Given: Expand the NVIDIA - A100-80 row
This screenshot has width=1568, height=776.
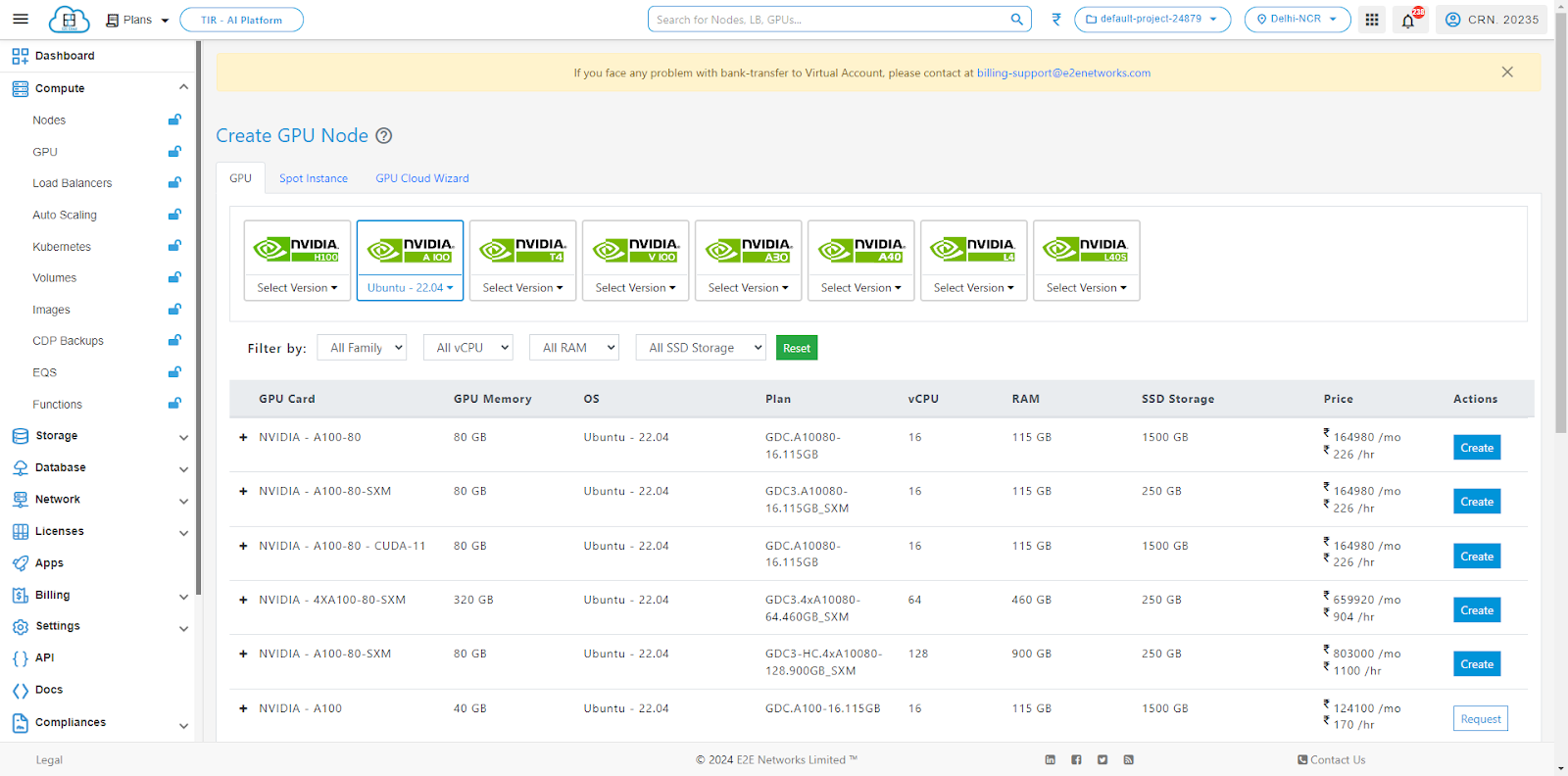Looking at the screenshot, I should point(243,437).
